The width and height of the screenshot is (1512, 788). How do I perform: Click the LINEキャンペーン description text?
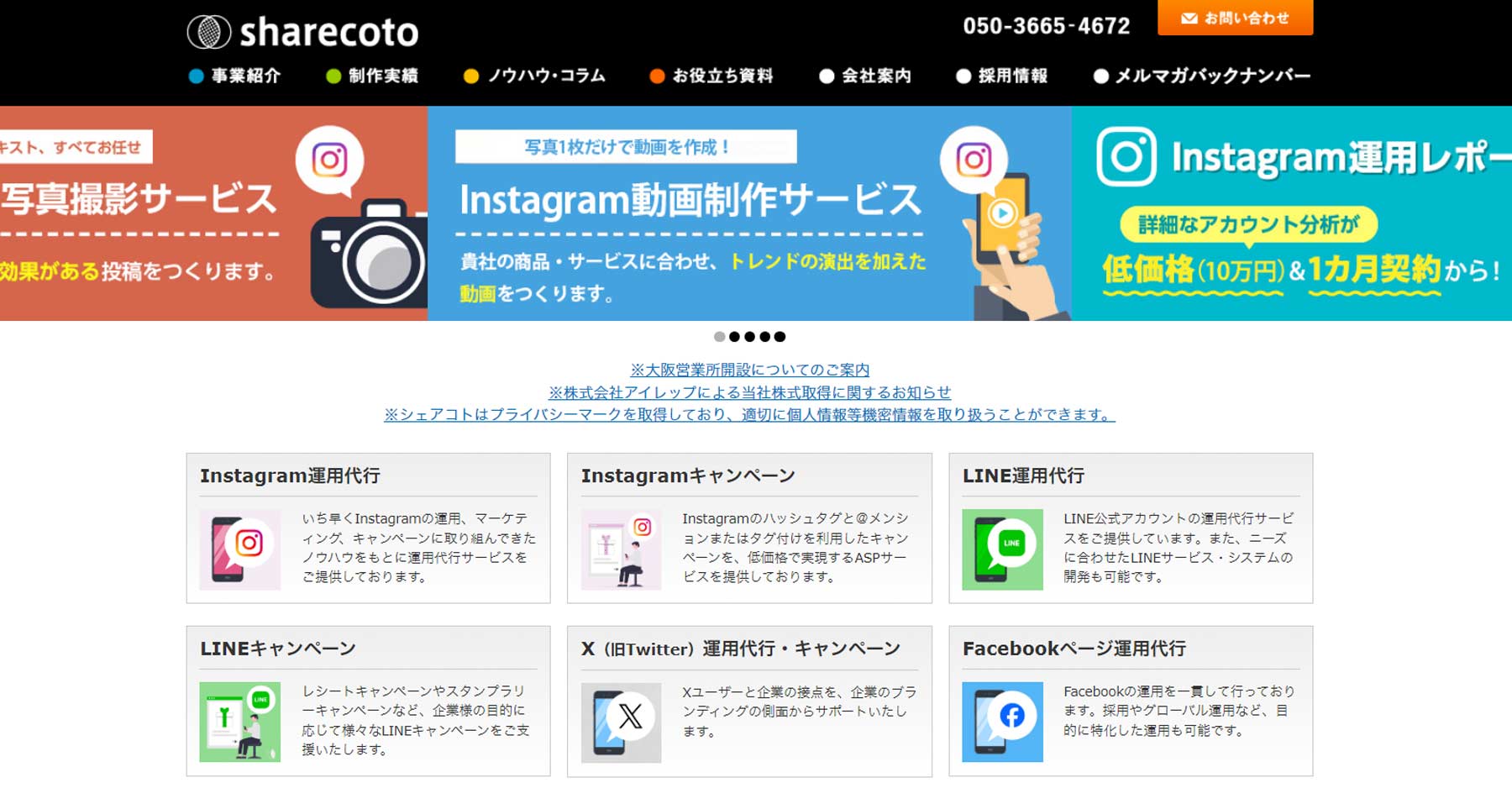(x=415, y=720)
